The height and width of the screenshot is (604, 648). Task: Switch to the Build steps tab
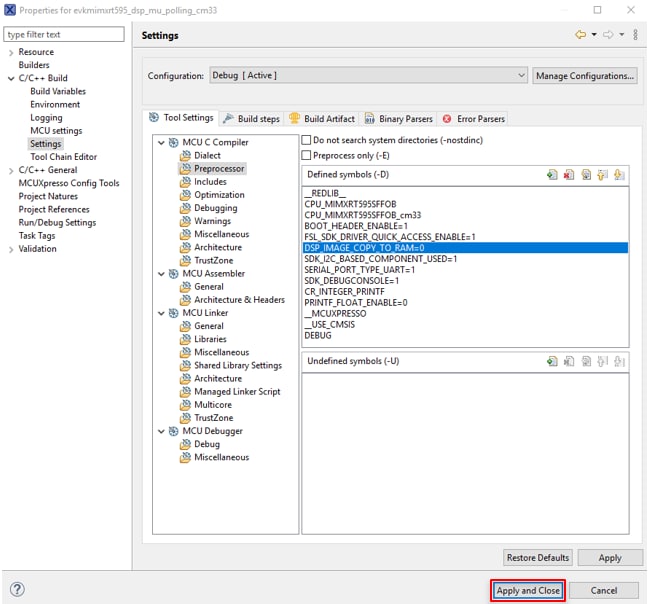click(251, 119)
